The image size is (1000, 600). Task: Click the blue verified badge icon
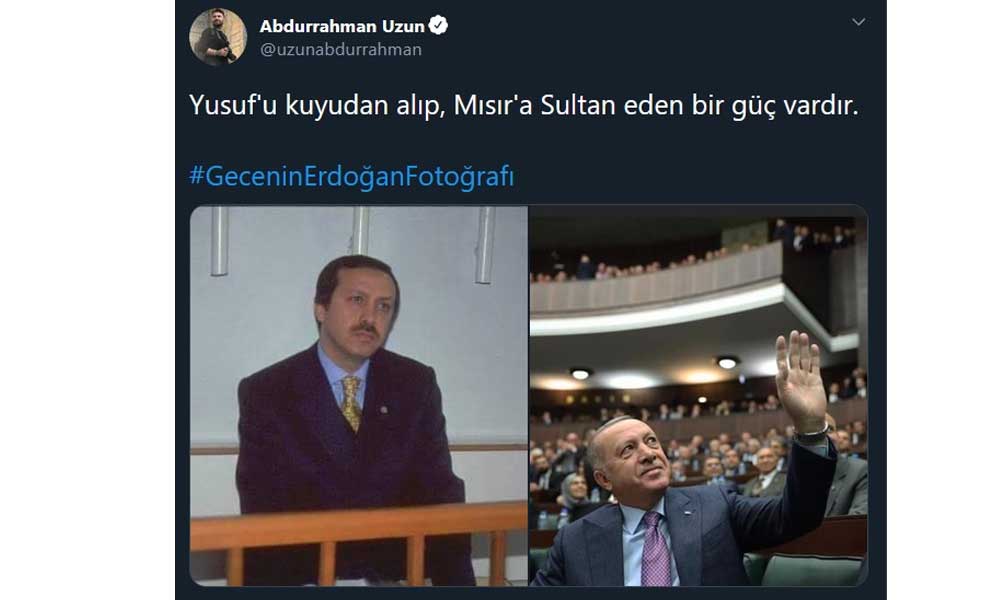click(x=438, y=26)
